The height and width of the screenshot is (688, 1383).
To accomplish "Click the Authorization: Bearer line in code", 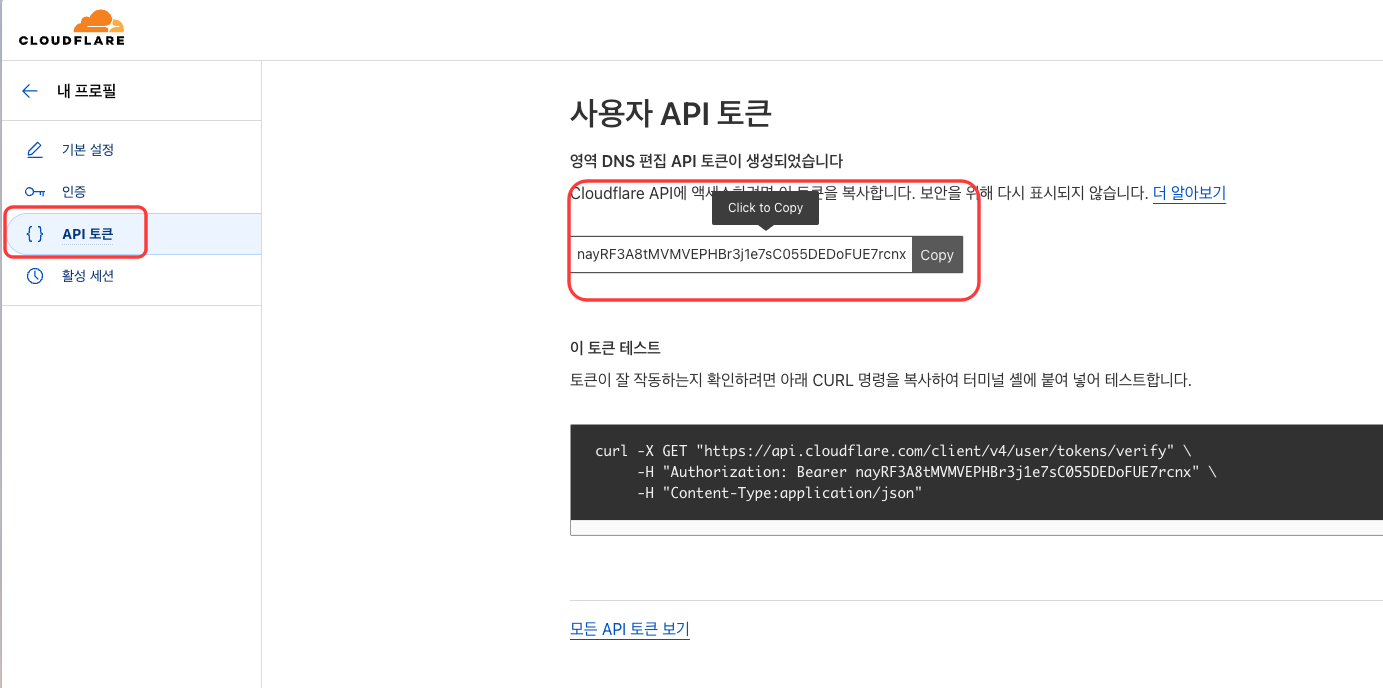I will tap(926, 472).
